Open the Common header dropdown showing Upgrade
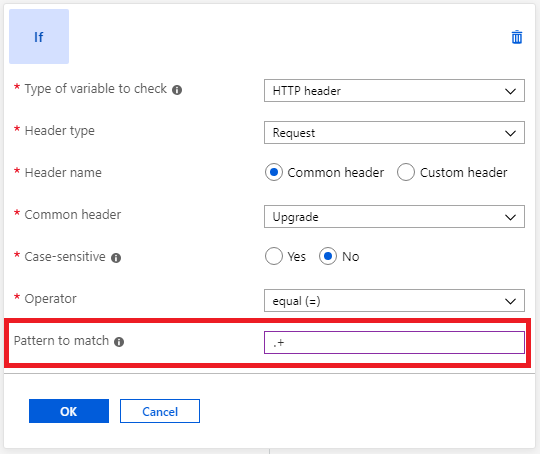The width and height of the screenshot is (540, 454). pyautogui.click(x=394, y=217)
